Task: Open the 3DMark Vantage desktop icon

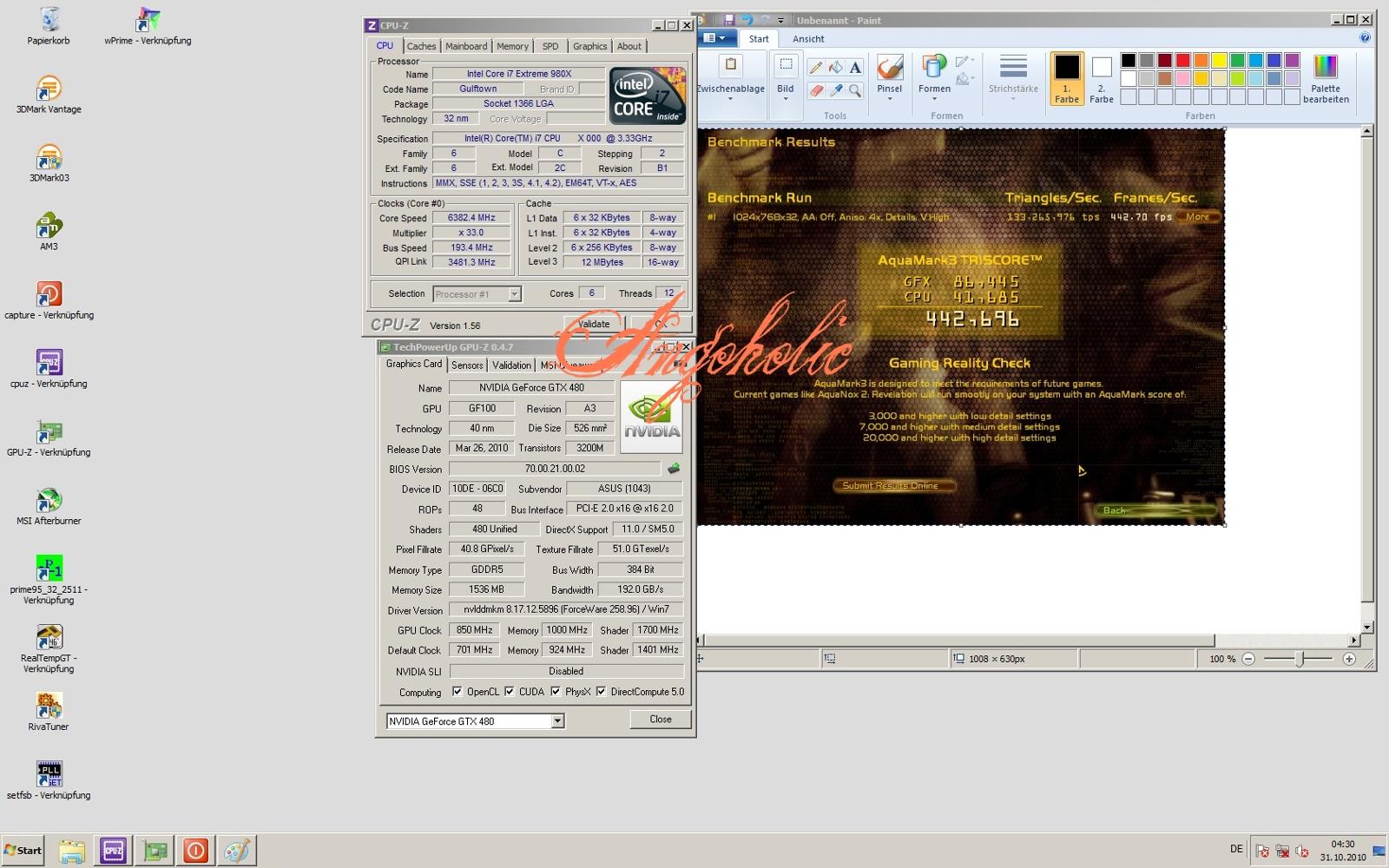Action: [x=49, y=95]
